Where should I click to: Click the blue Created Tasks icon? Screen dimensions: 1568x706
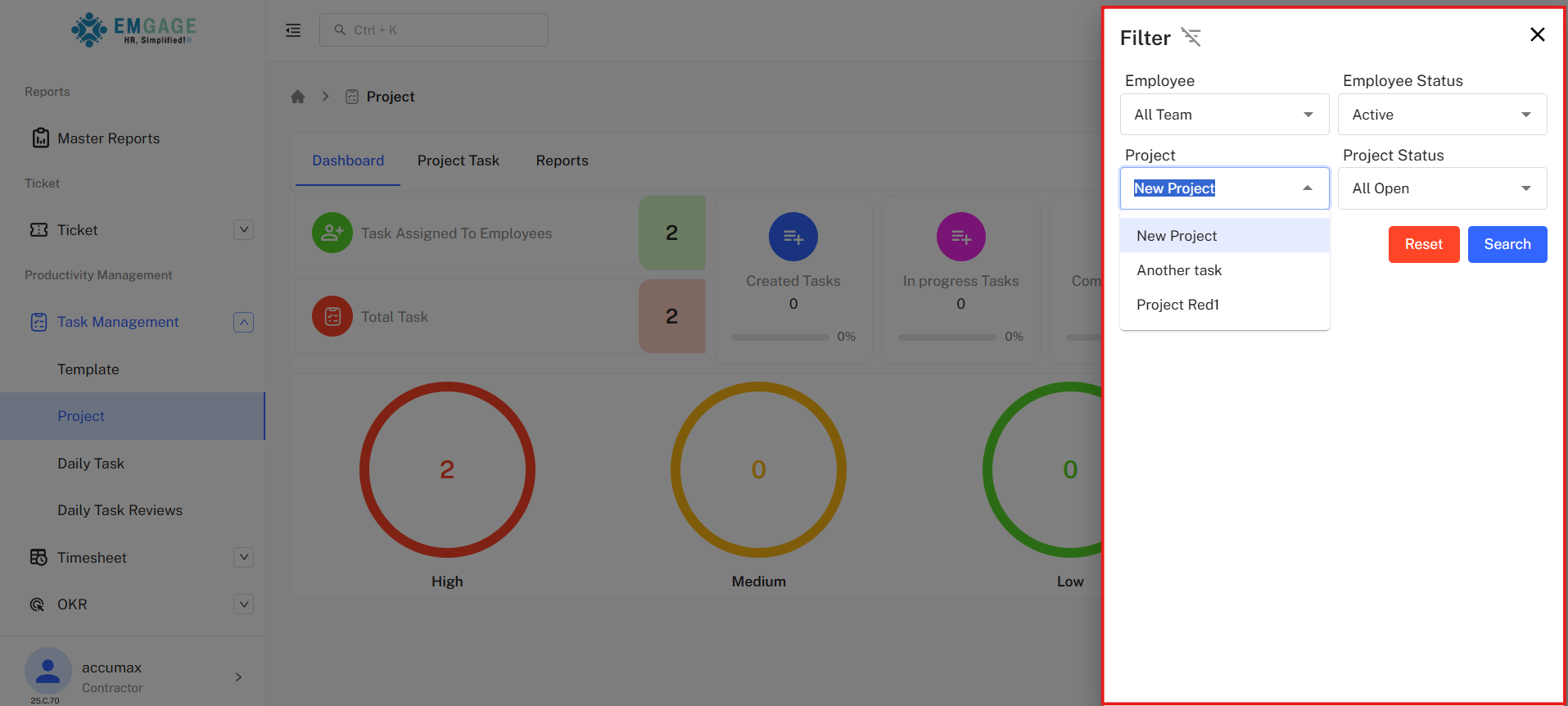coord(793,238)
